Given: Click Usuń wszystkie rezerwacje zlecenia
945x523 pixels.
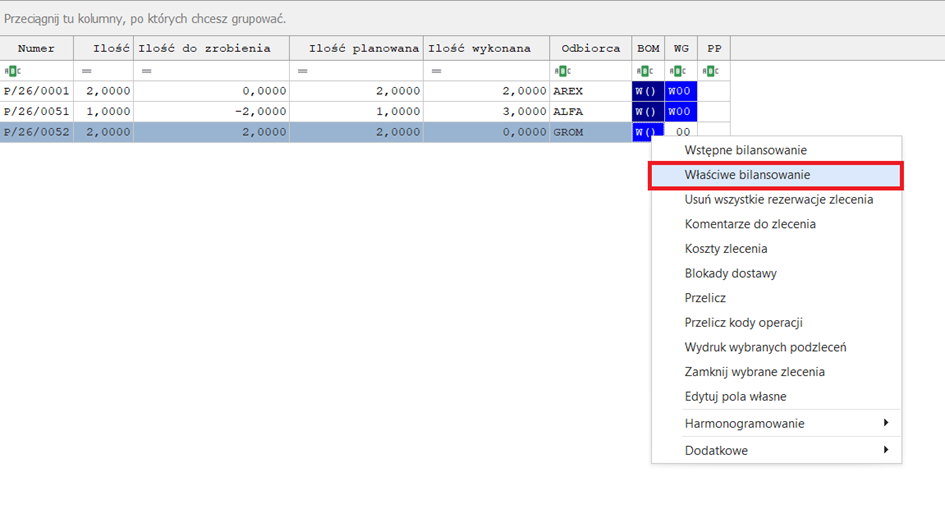Looking at the screenshot, I should [778, 199].
